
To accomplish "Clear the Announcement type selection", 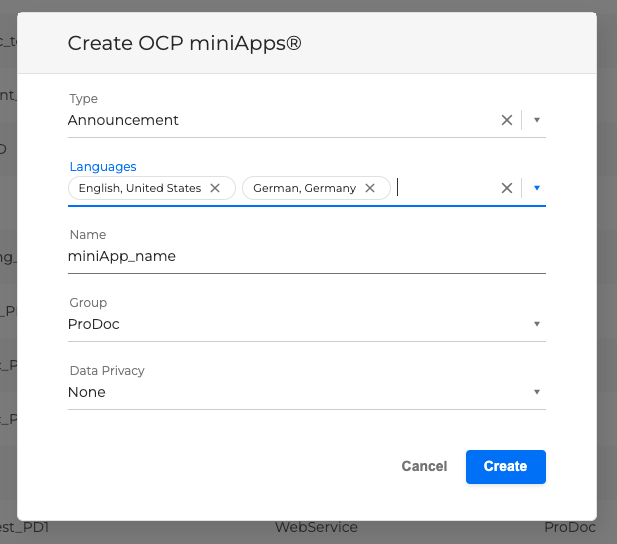I will coord(507,120).
